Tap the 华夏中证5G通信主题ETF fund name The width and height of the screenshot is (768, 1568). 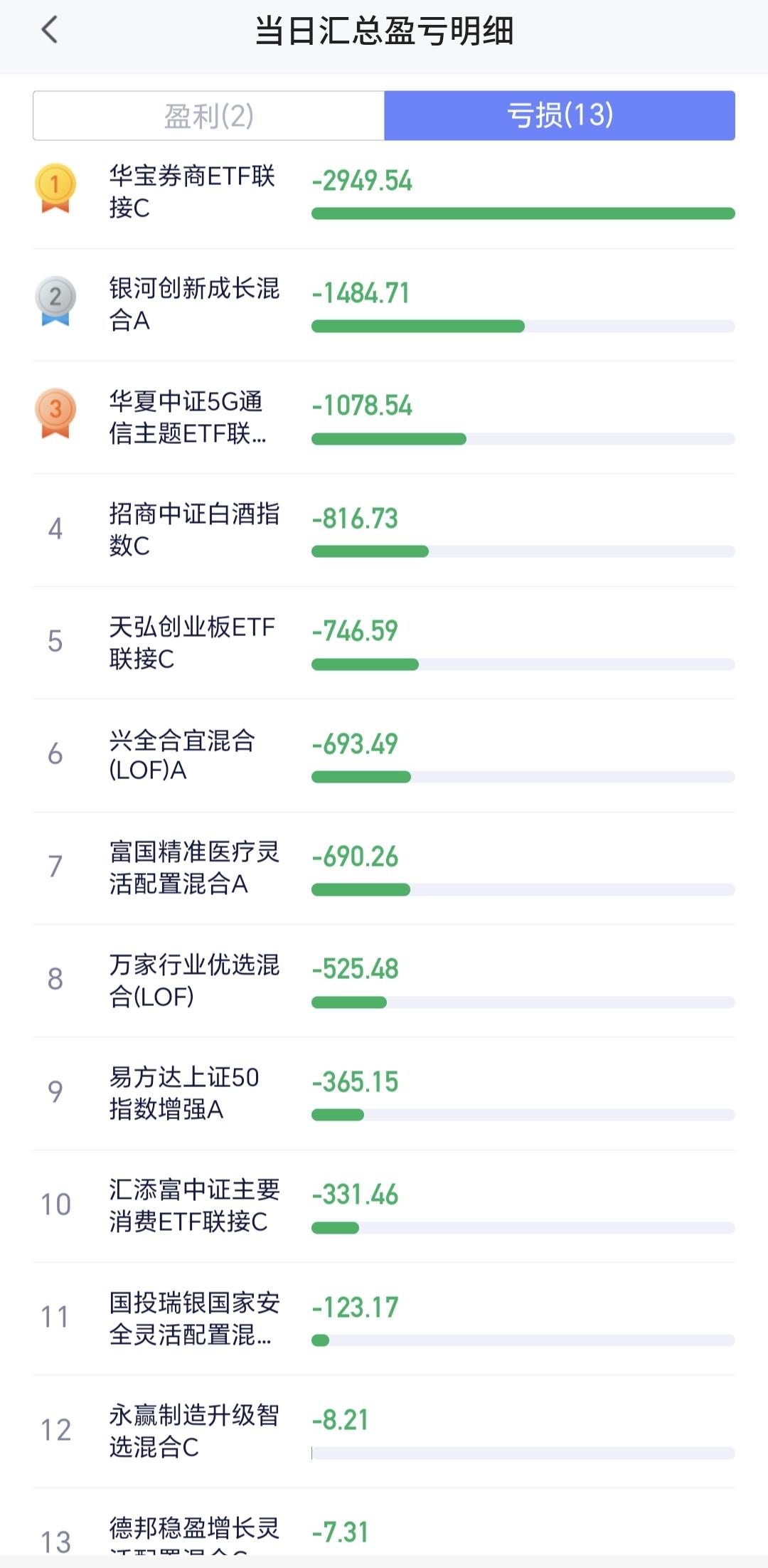[x=188, y=417]
